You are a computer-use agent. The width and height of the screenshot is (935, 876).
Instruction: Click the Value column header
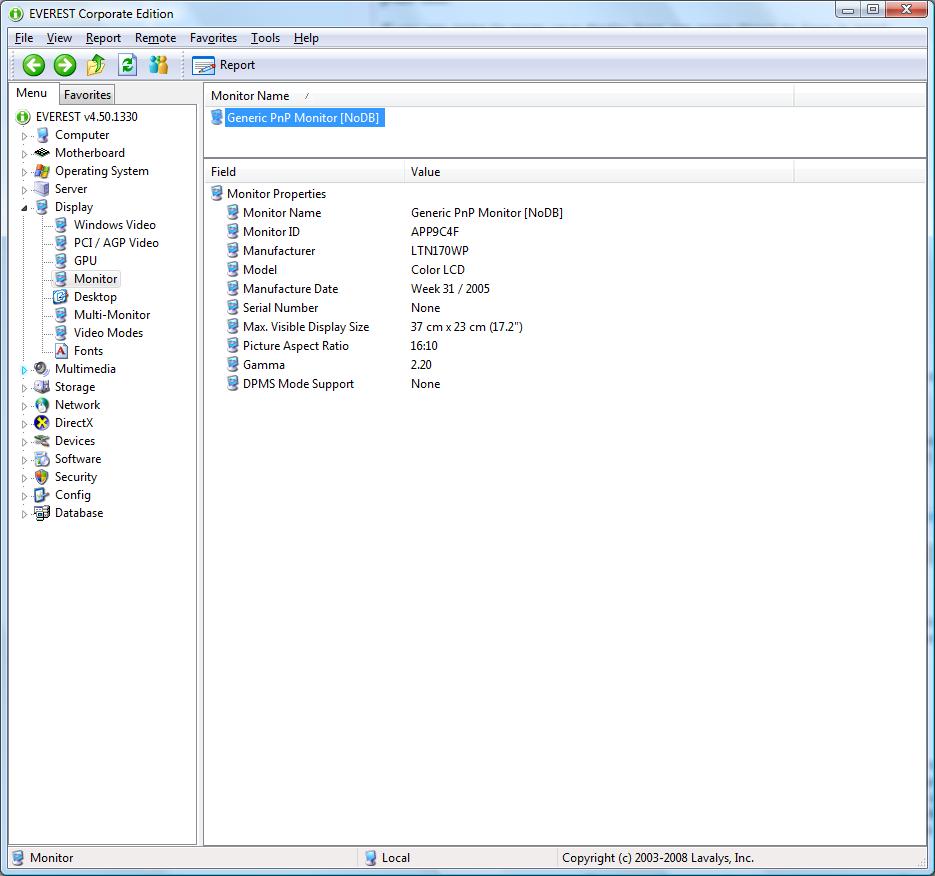[x=599, y=172]
